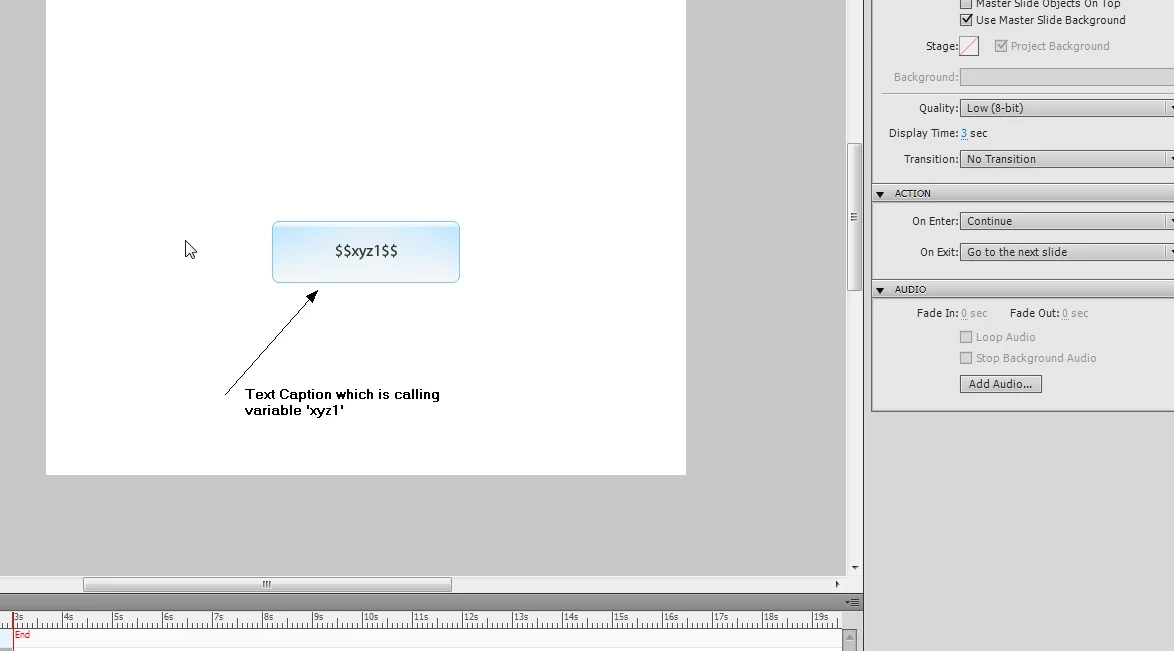Open the On Exit action dropdown
The width and height of the screenshot is (1174, 651).
click(1067, 252)
